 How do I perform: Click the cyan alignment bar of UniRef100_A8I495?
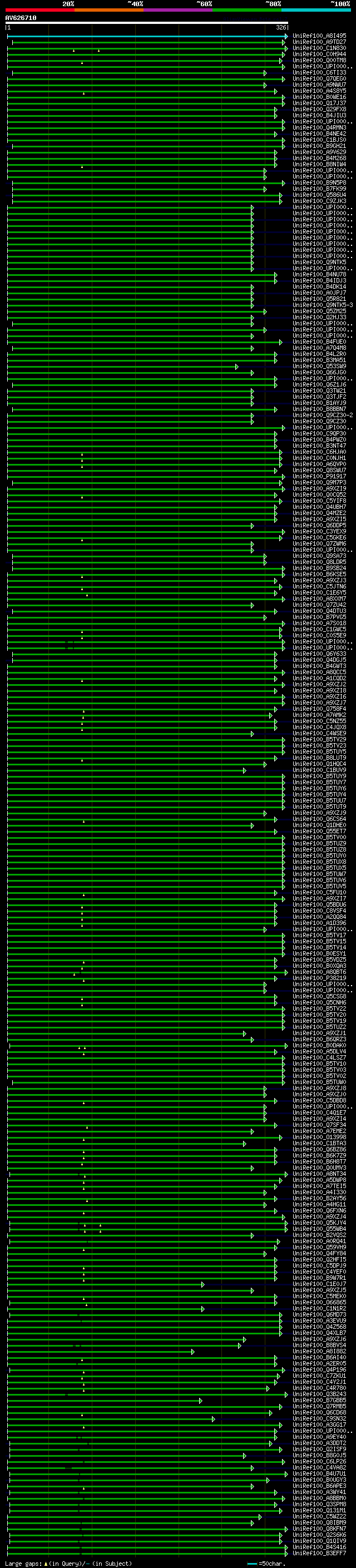[147, 37]
